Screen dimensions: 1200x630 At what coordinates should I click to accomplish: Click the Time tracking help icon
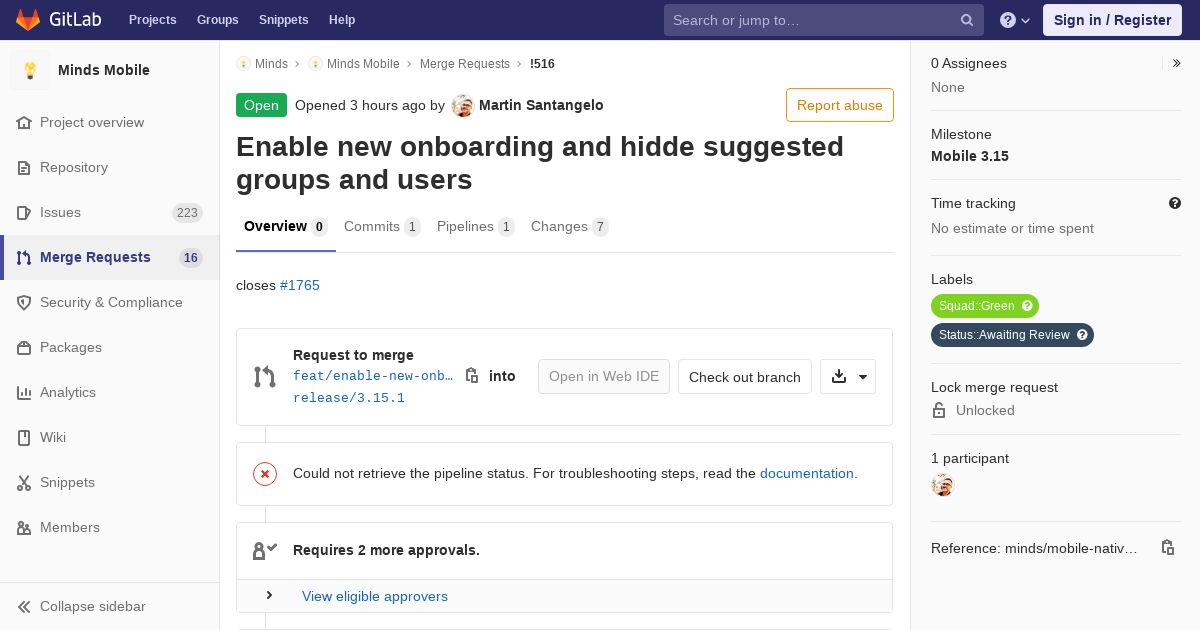(x=1175, y=203)
